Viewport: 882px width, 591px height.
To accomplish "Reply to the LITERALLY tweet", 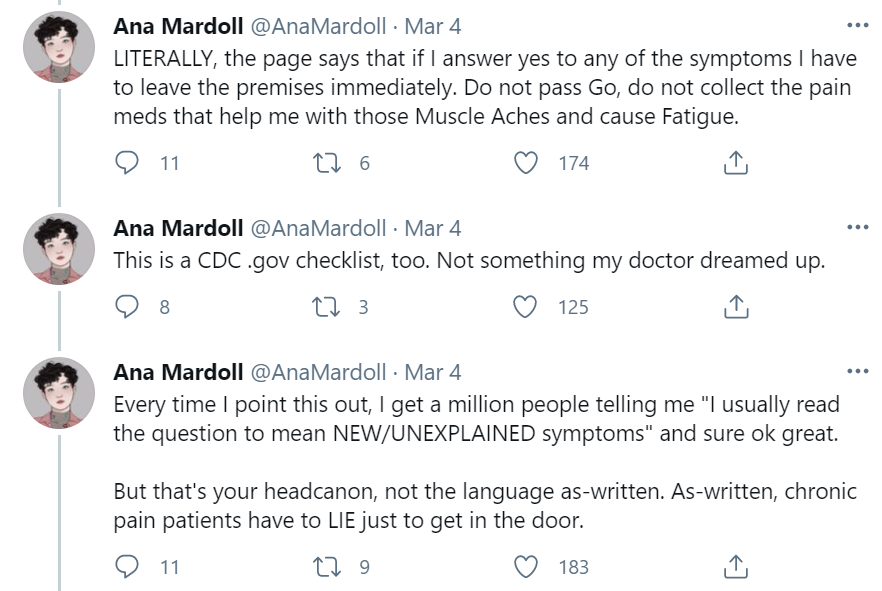I will click(128, 163).
